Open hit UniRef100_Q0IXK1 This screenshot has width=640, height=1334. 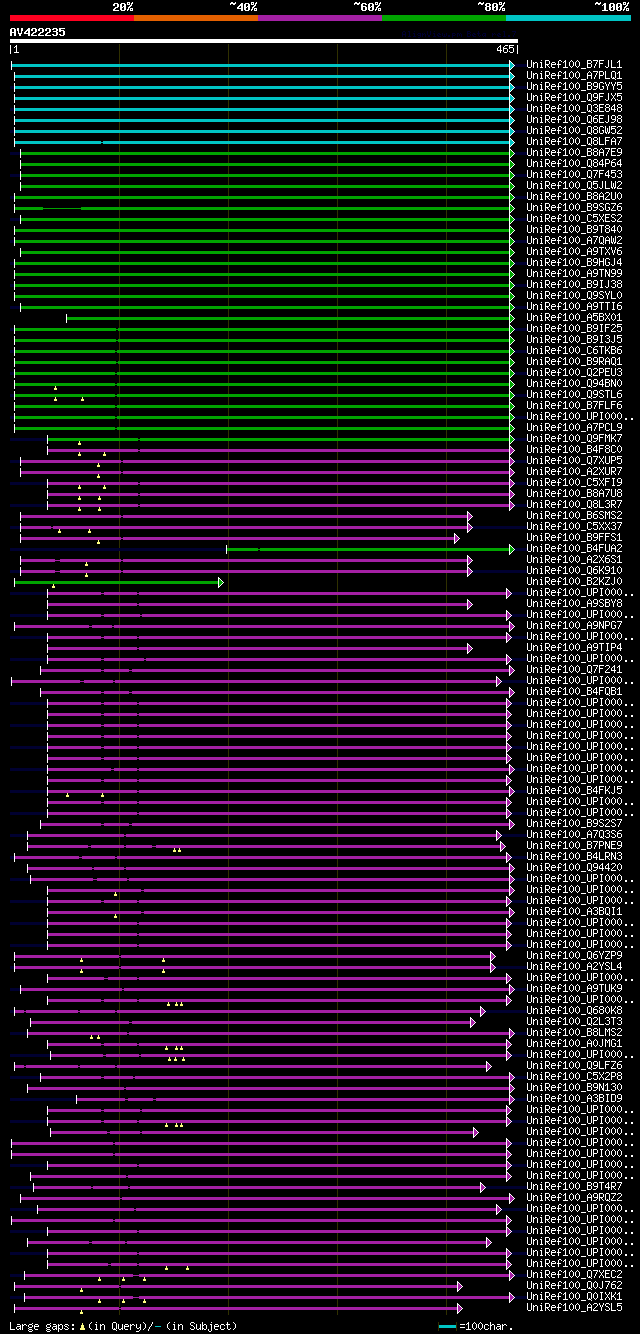pyautogui.click(x=574, y=1296)
